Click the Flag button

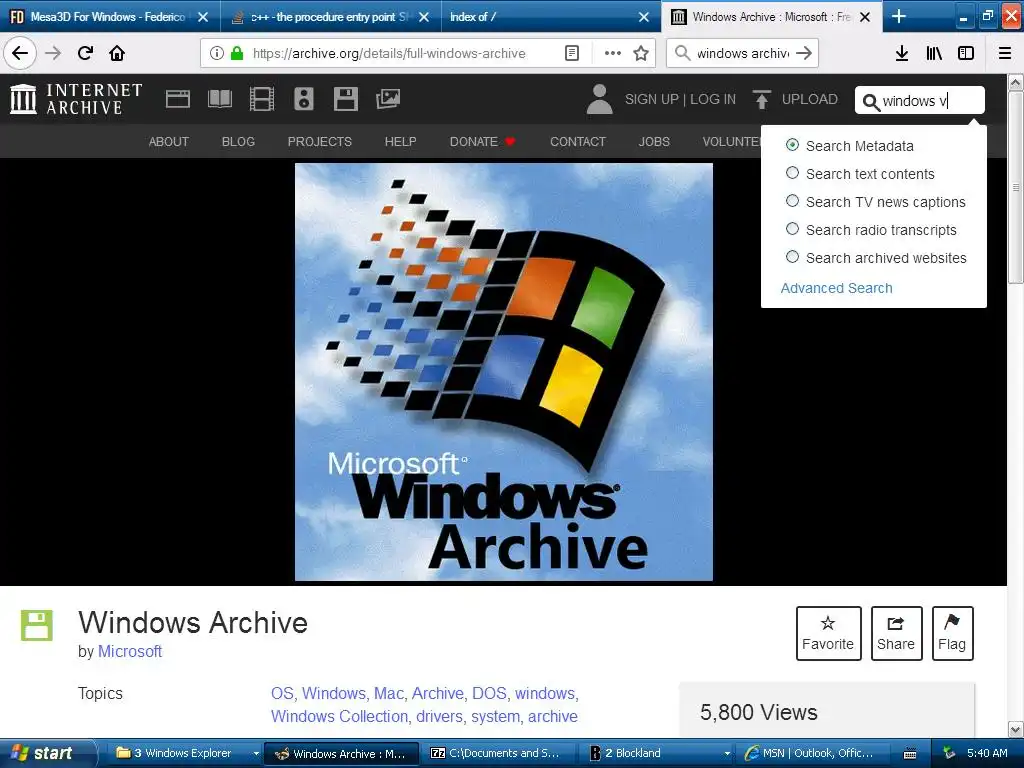tap(952, 633)
